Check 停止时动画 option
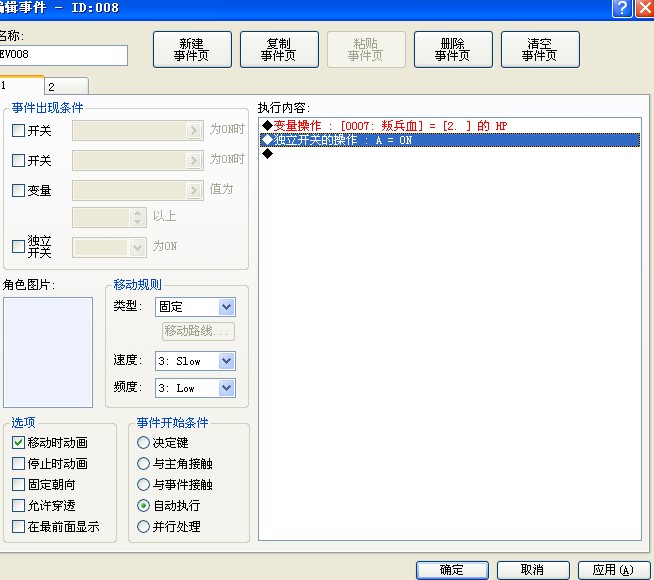Viewport: 654px width, 580px height. click(x=18, y=463)
